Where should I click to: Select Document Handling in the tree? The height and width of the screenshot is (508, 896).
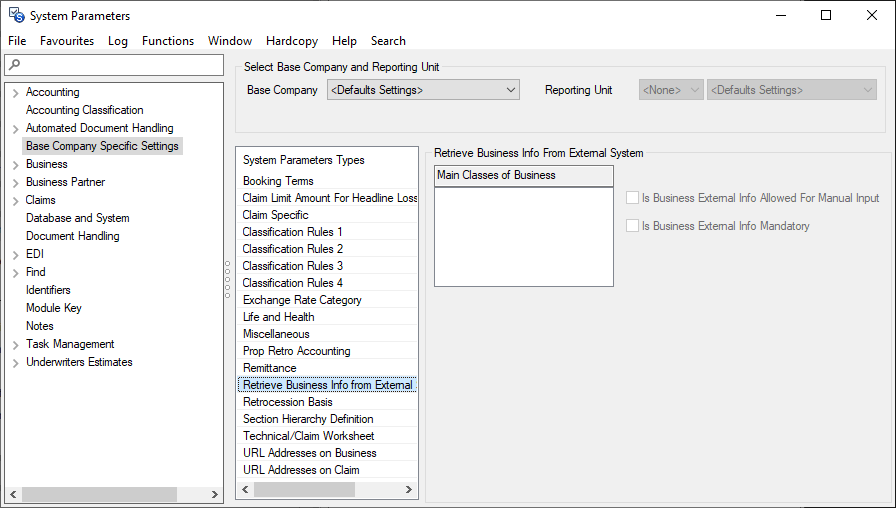(72, 236)
